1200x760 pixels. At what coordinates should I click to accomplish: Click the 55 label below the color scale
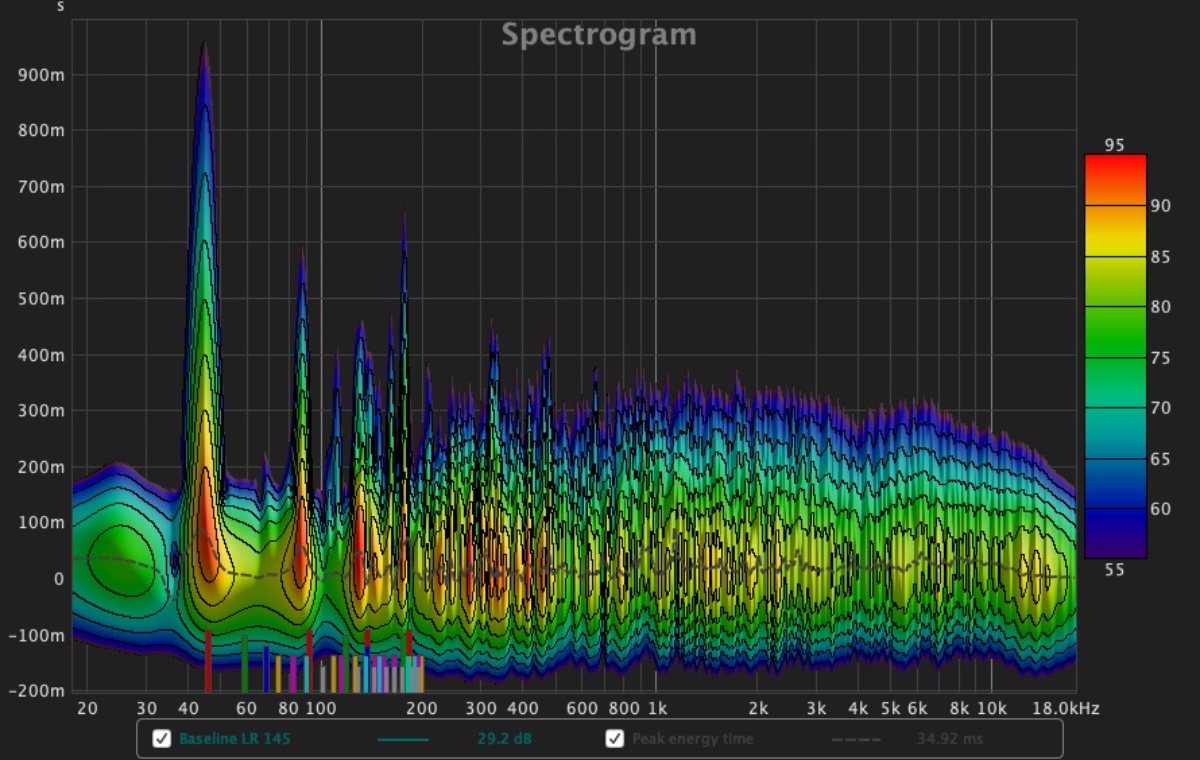(x=1114, y=569)
